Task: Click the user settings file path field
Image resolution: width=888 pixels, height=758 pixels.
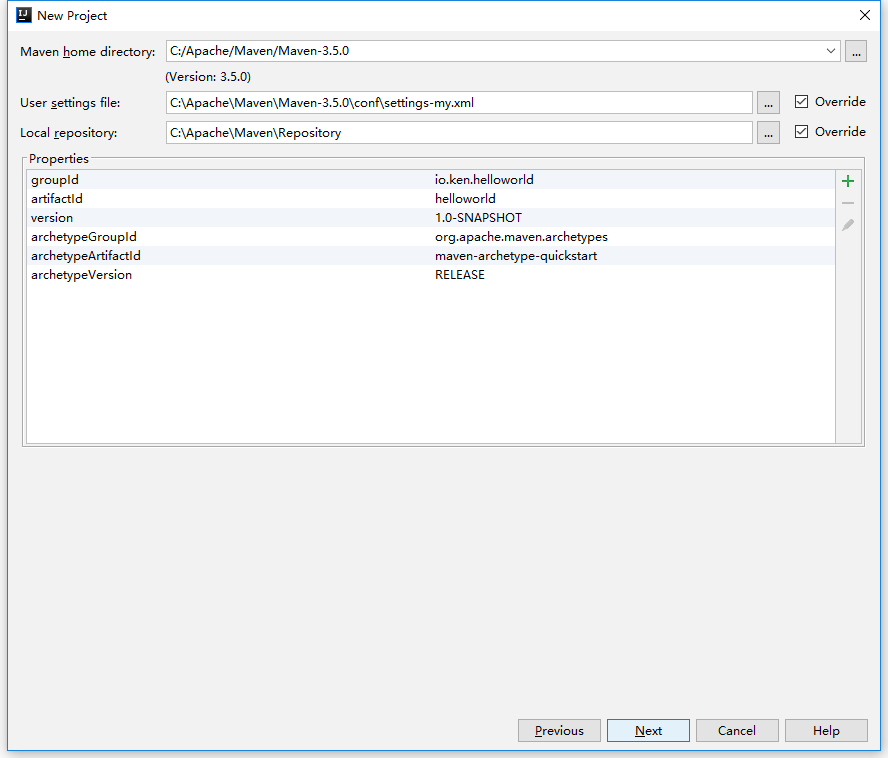Action: click(450, 102)
